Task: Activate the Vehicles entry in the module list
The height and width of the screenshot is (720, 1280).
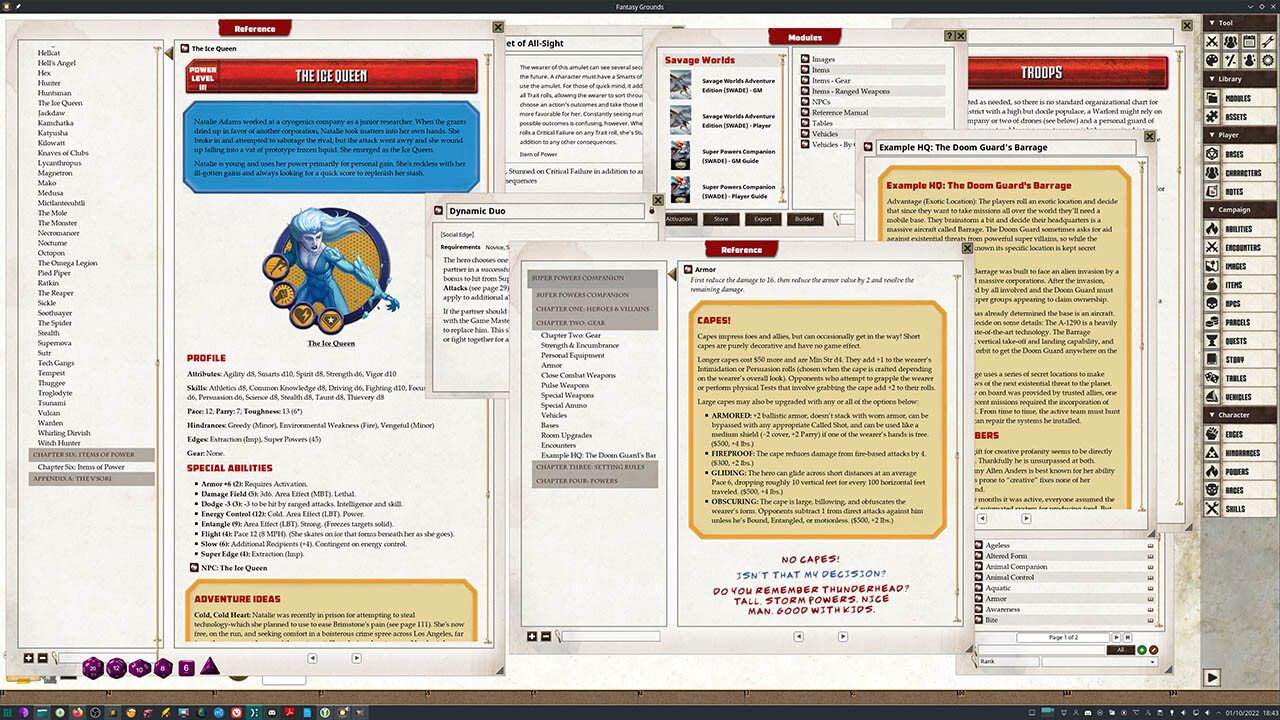Action: [825, 133]
